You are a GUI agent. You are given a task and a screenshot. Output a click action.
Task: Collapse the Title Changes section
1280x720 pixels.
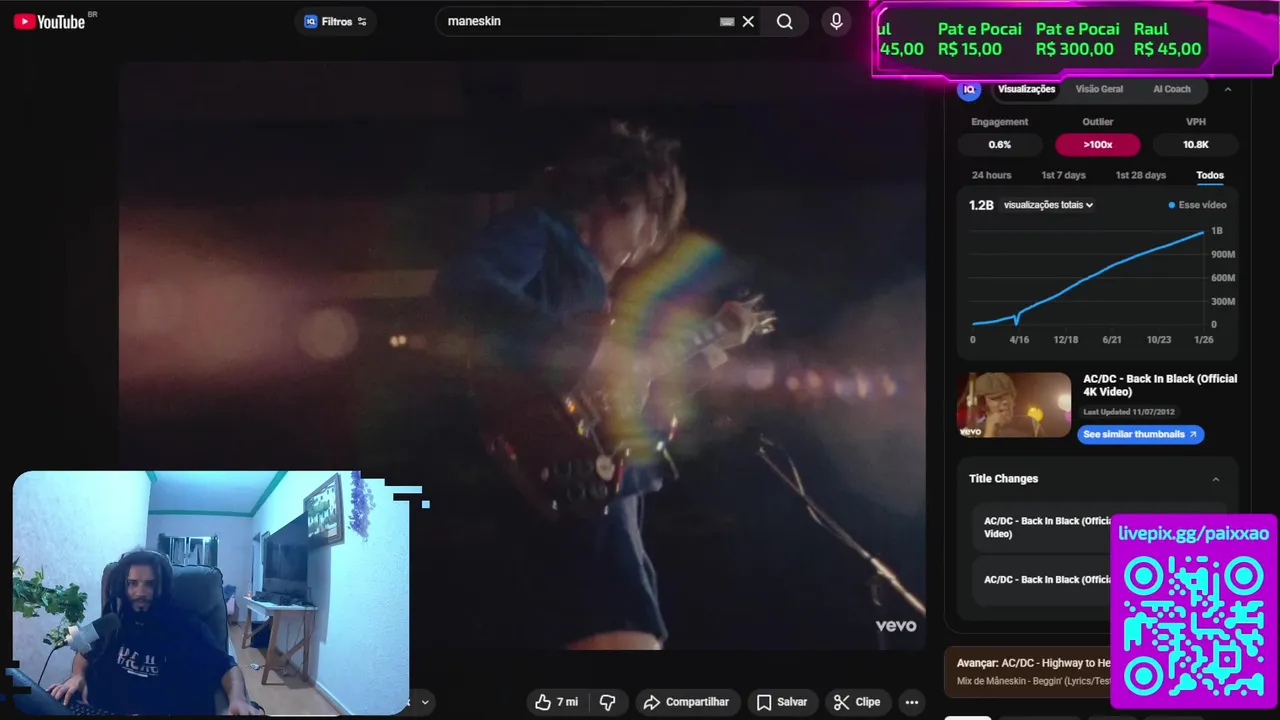1216,479
